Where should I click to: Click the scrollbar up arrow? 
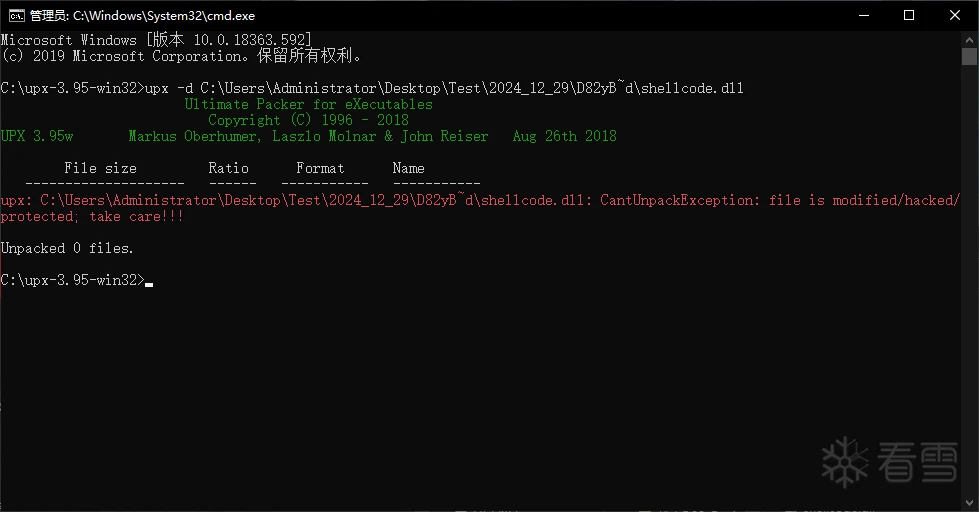click(x=969, y=39)
